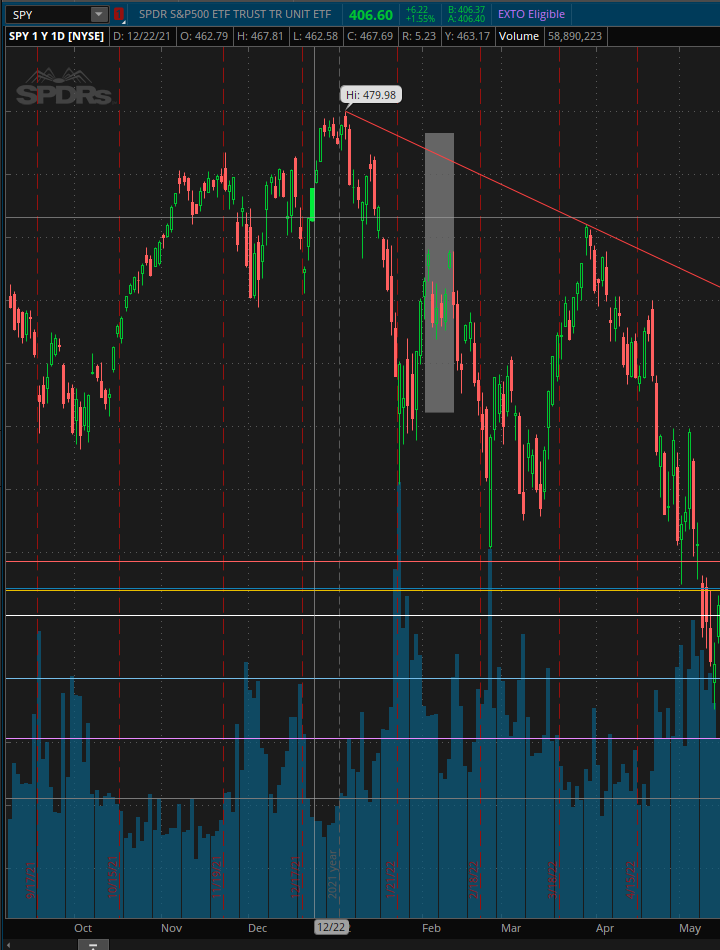The image size is (720, 950).
Task: Click the Hi: 479.98 price bubble
Action: pyautogui.click(x=371, y=95)
